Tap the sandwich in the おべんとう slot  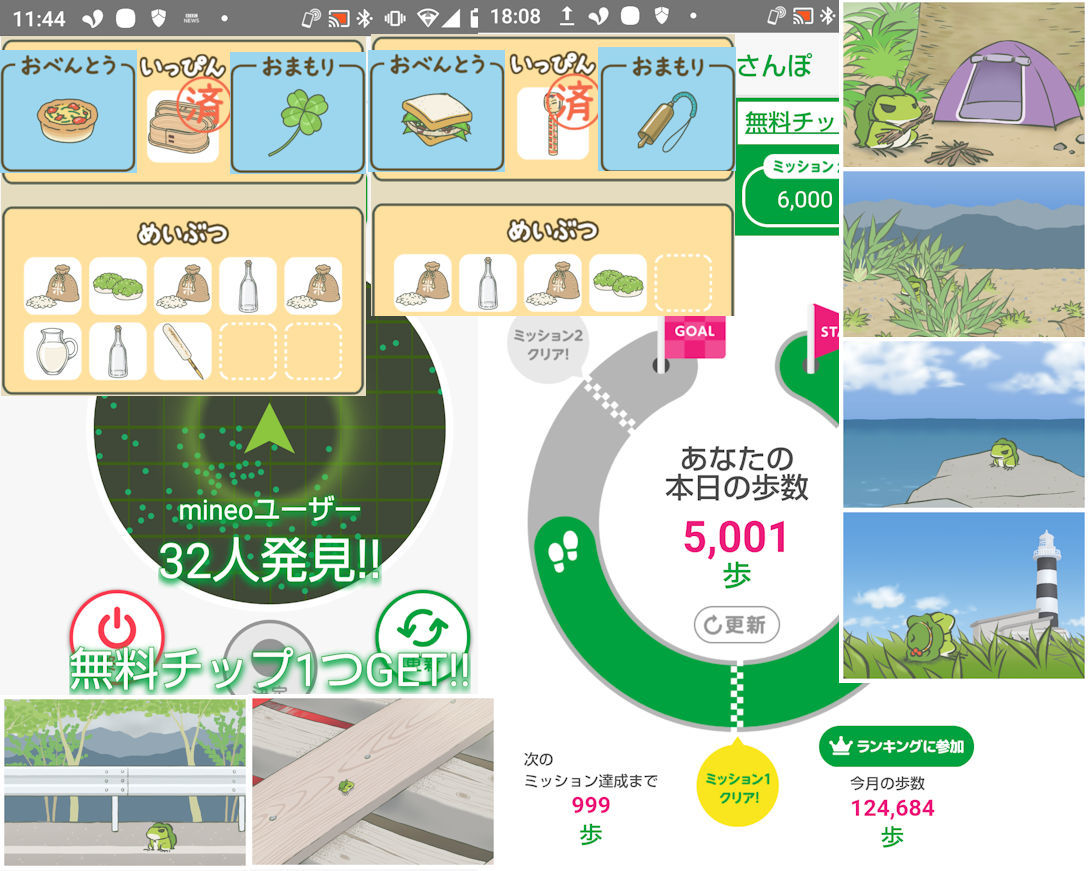(436, 119)
